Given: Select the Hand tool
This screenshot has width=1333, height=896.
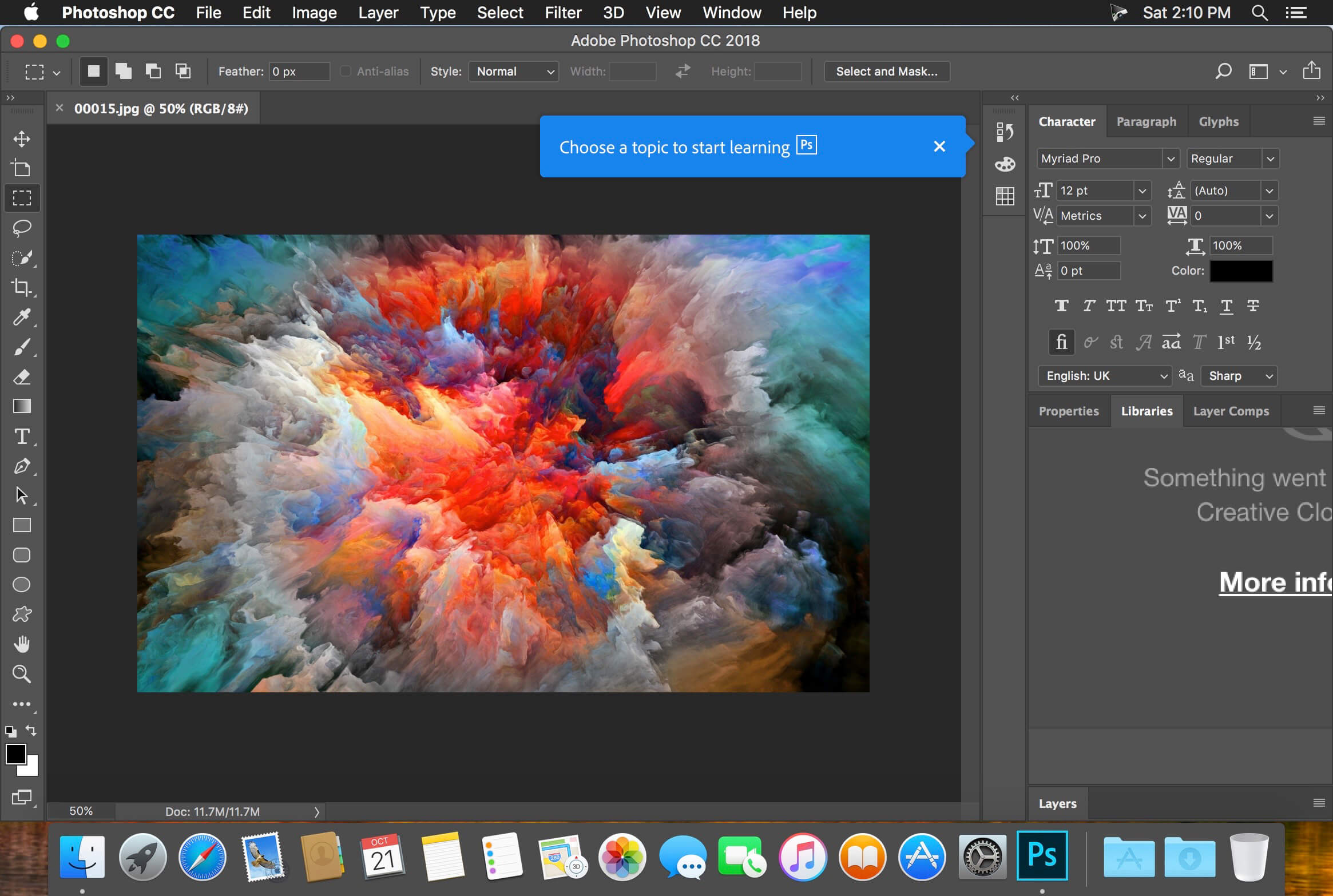Looking at the screenshot, I should tap(22, 644).
